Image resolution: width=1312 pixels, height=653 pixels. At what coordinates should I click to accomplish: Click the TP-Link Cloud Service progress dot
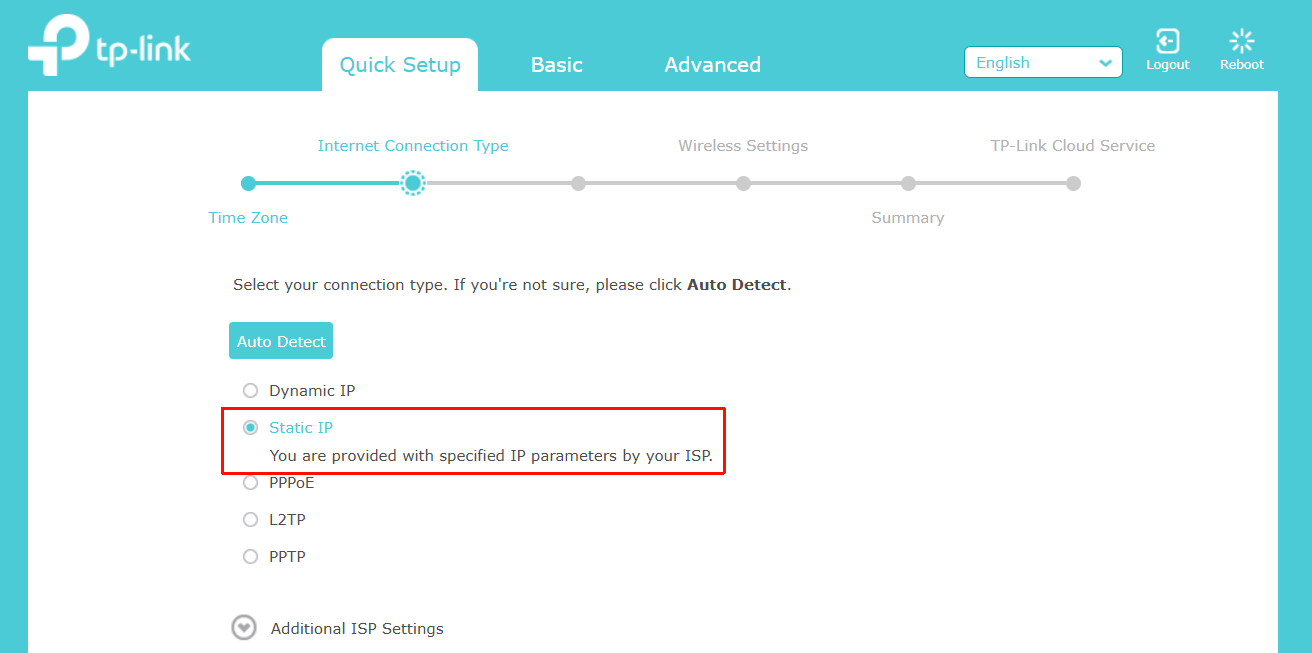tap(1073, 183)
